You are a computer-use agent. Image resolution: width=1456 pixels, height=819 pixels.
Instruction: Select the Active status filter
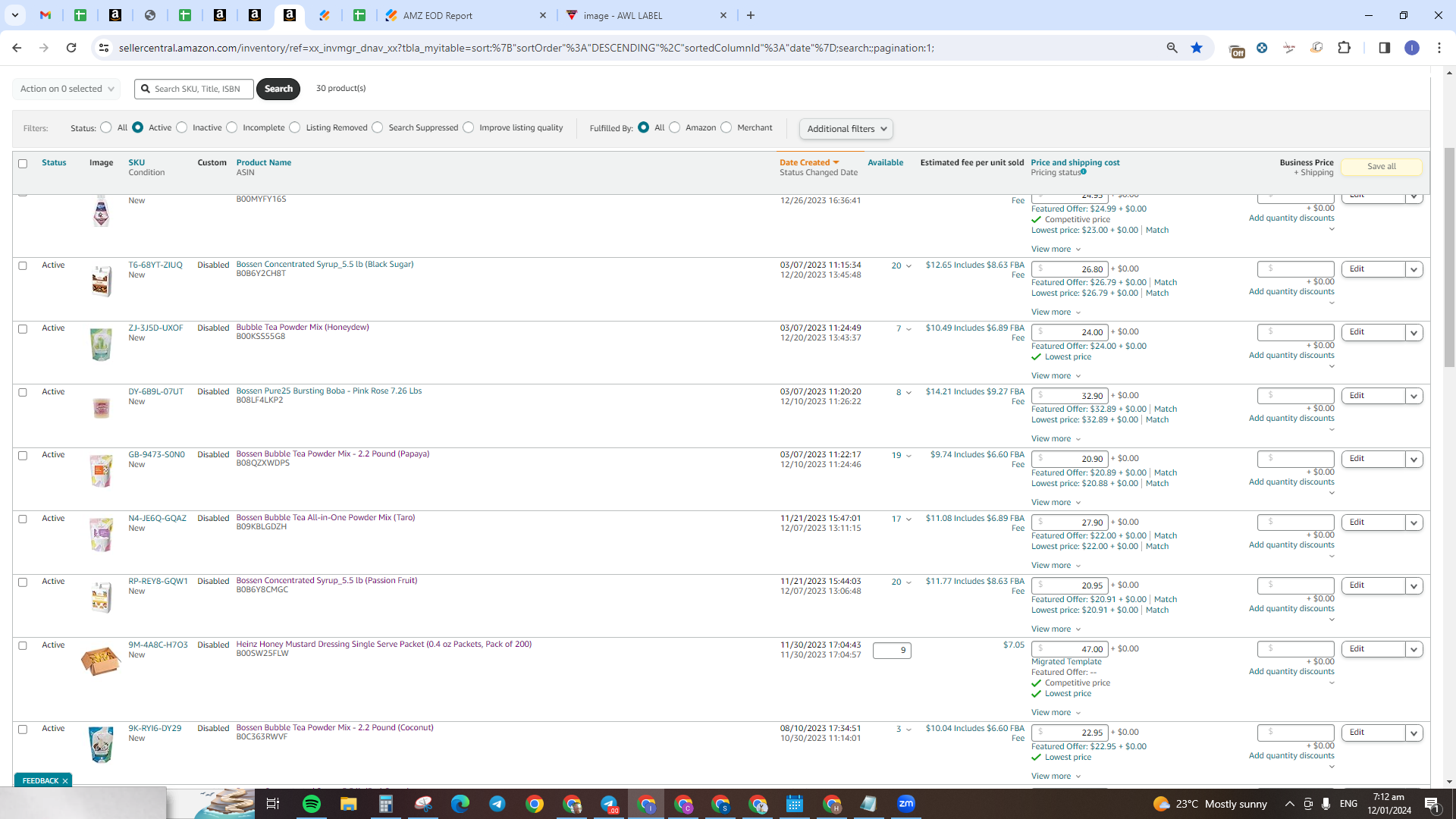pos(137,127)
